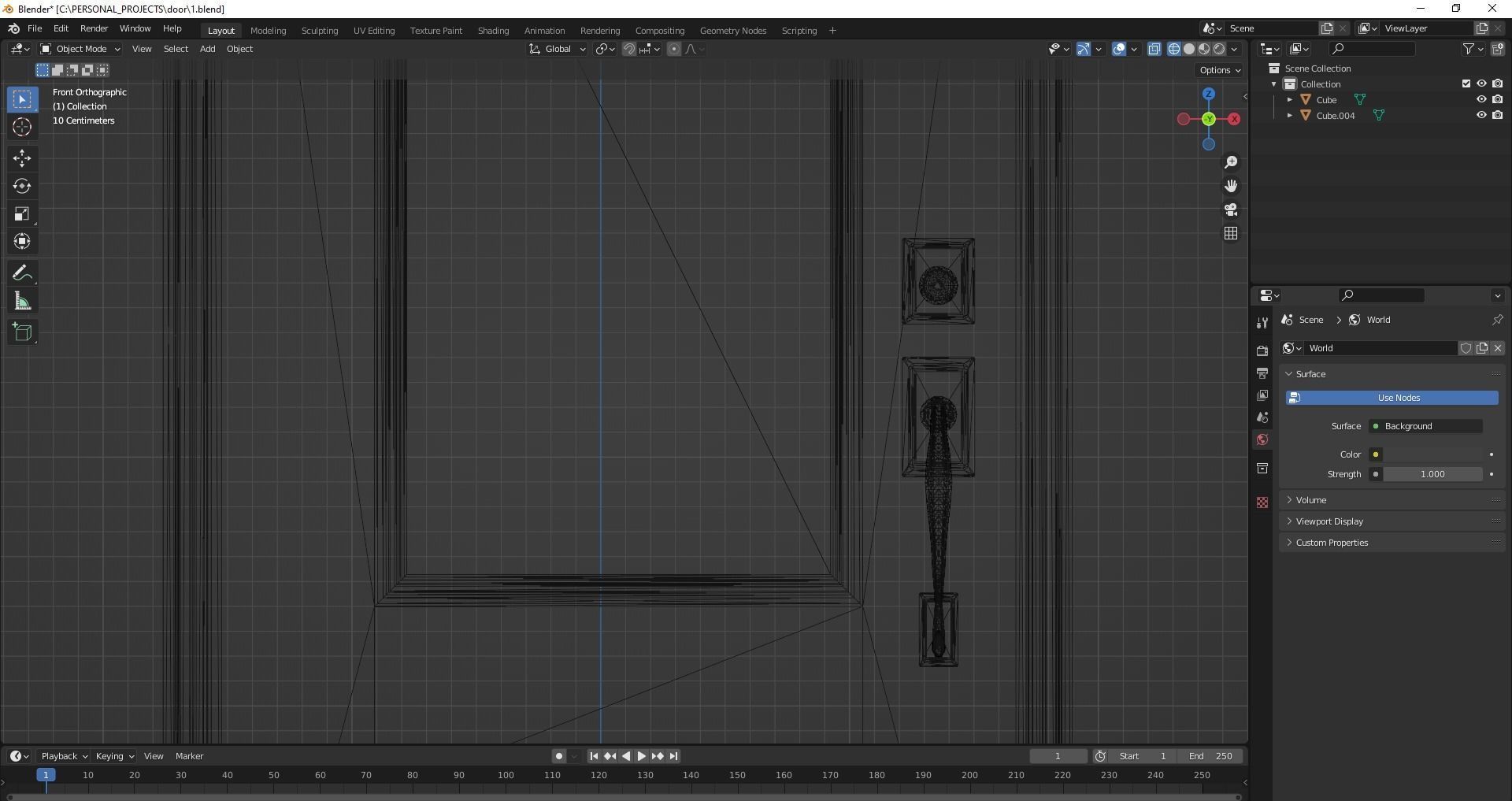Activate the Scale tool
The width and height of the screenshot is (1512, 801).
coord(22,213)
